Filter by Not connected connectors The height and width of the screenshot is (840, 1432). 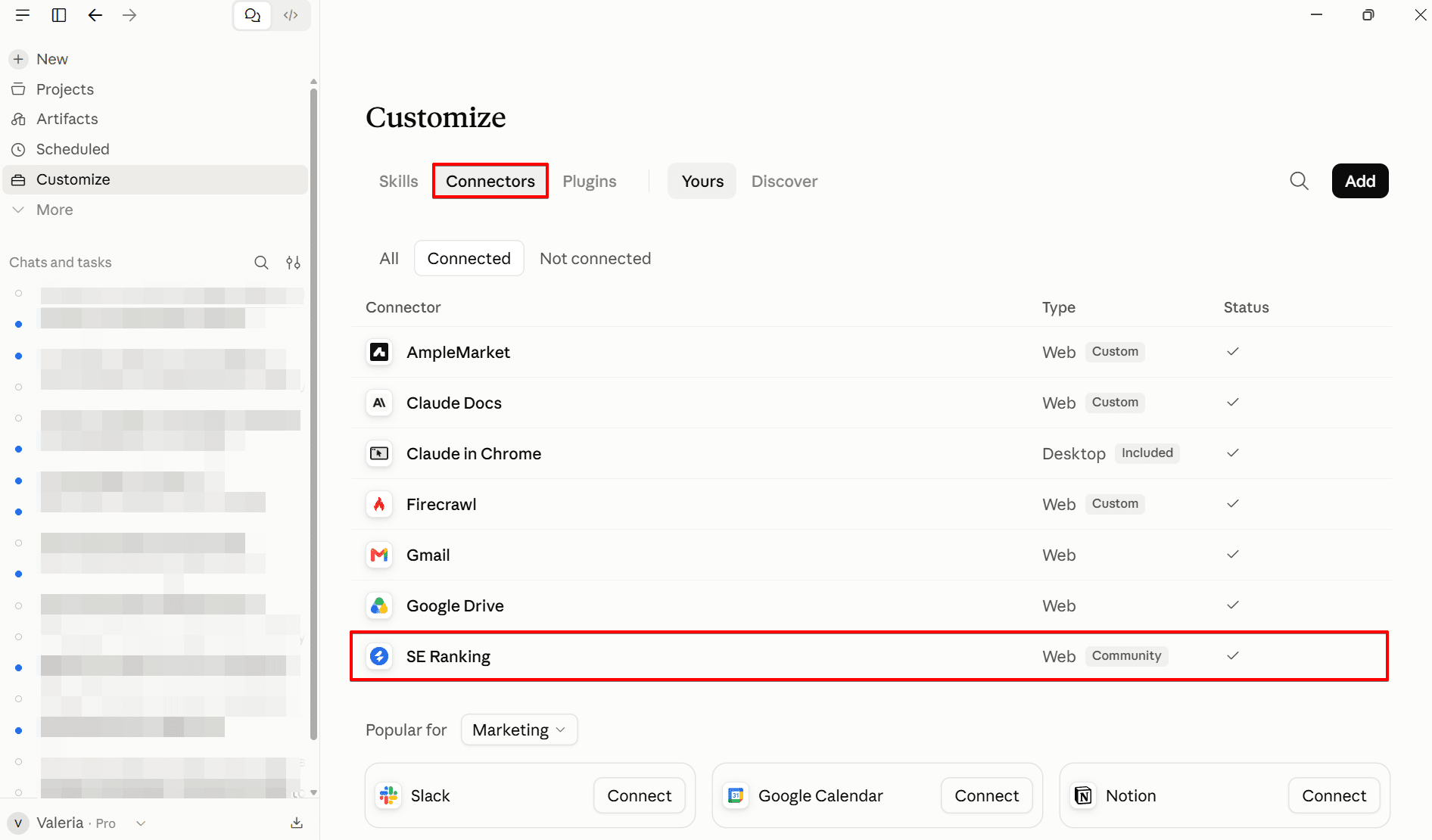[596, 259]
